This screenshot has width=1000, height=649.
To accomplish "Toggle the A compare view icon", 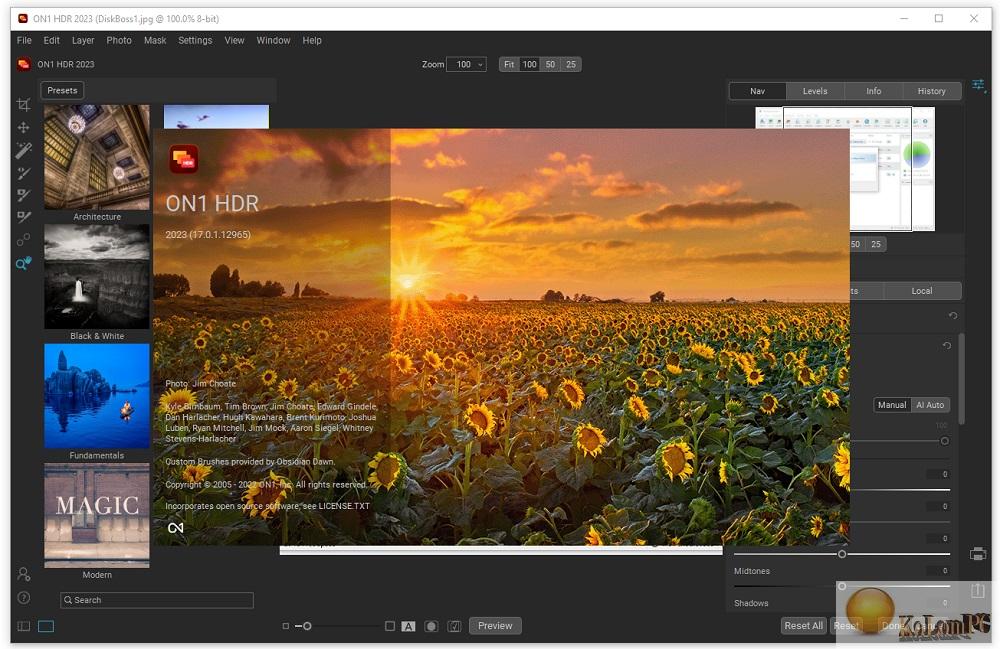I will point(408,626).
